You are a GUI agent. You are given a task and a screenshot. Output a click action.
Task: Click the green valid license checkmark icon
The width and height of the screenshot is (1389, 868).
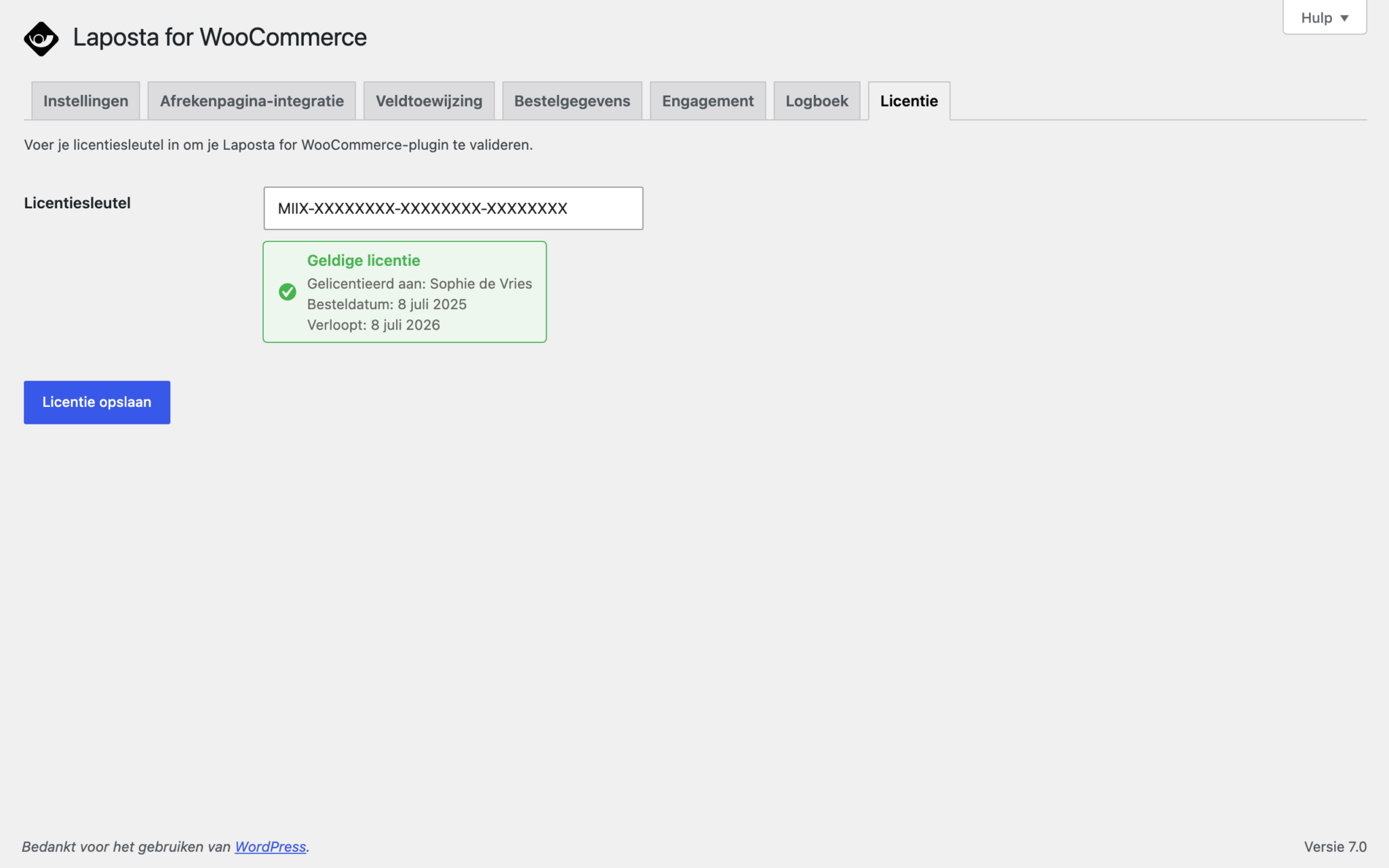click(x=288, y=292)
